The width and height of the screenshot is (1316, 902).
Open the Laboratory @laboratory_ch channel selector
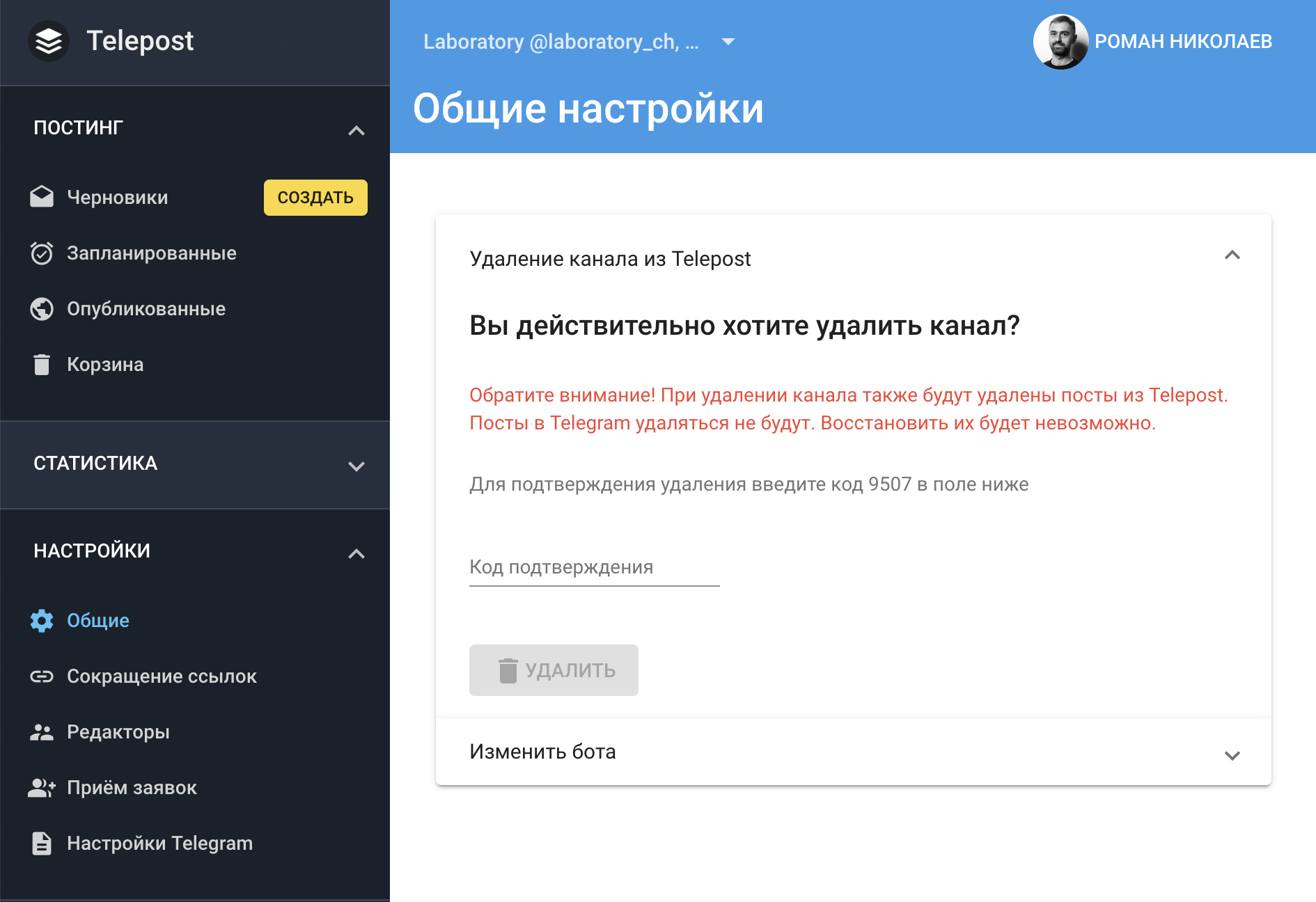(579, 42)
